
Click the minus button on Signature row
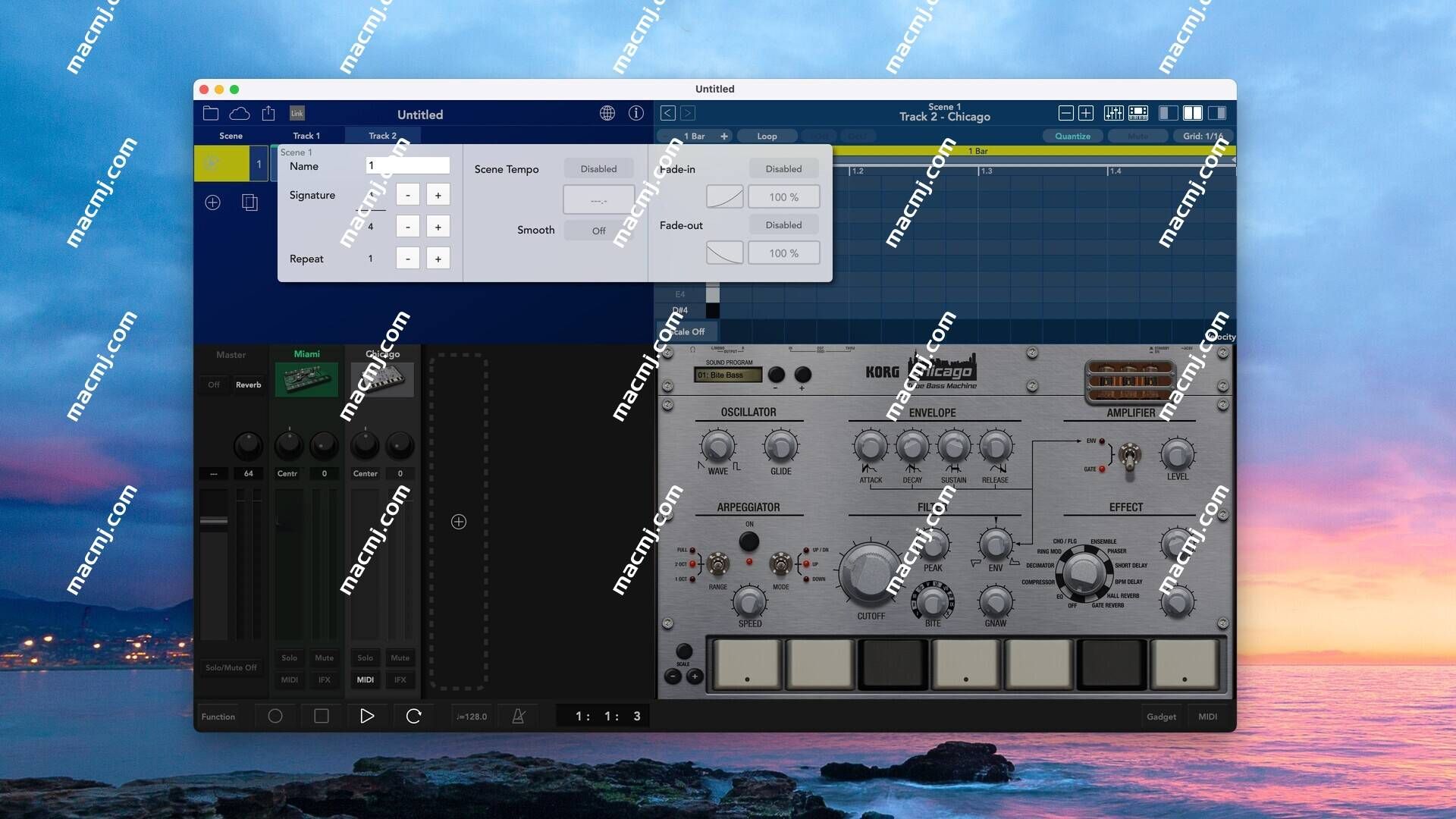tap(408, 195)
